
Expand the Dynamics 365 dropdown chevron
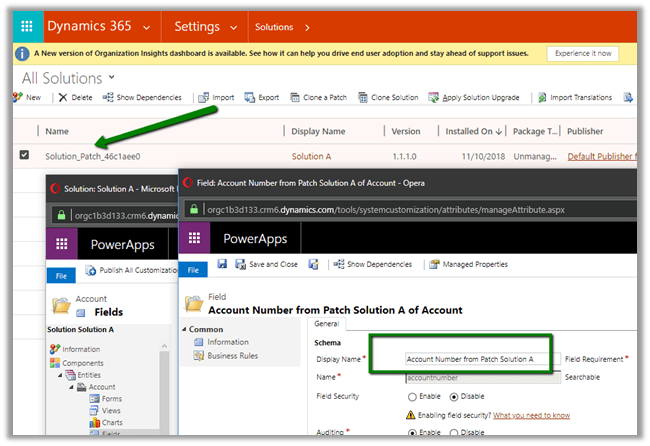pos(147,27)
